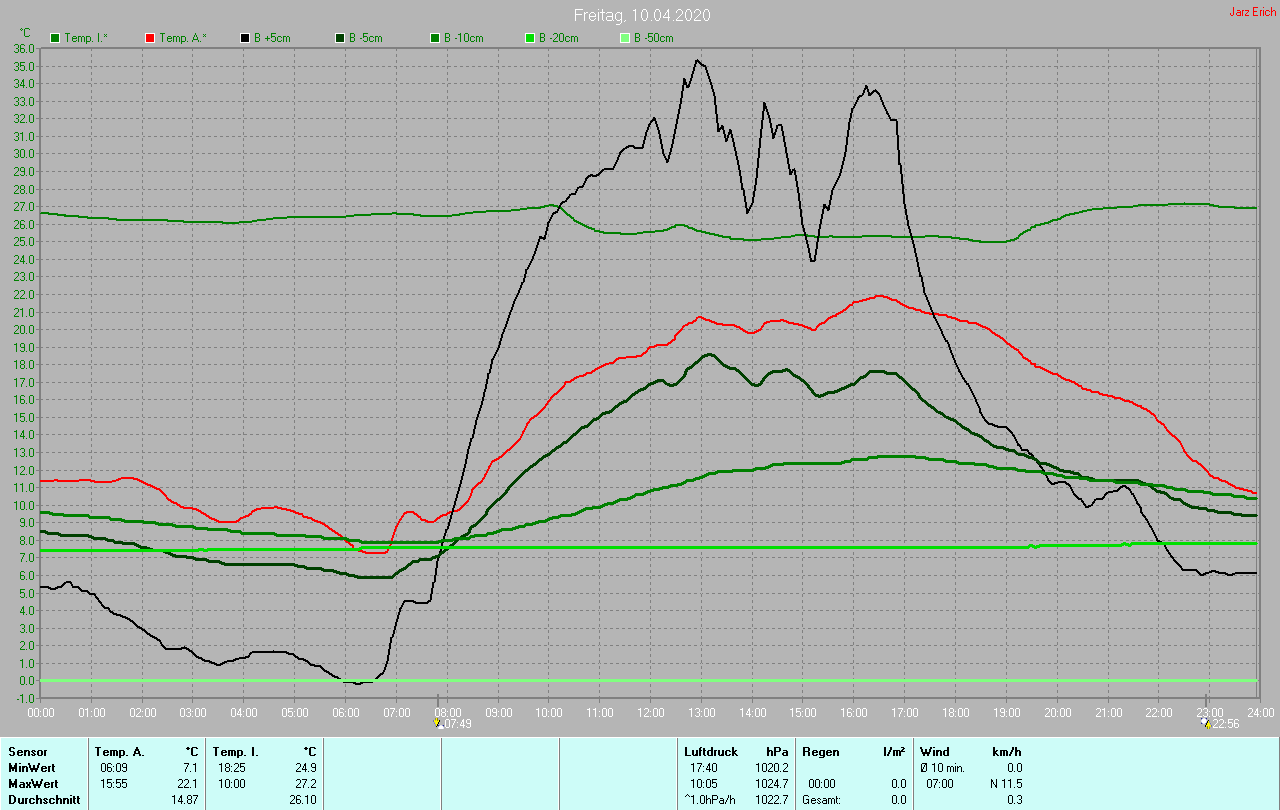
Task: Click the B -10cm legend square
Action: pyautogui.click(x=435, y=38)
